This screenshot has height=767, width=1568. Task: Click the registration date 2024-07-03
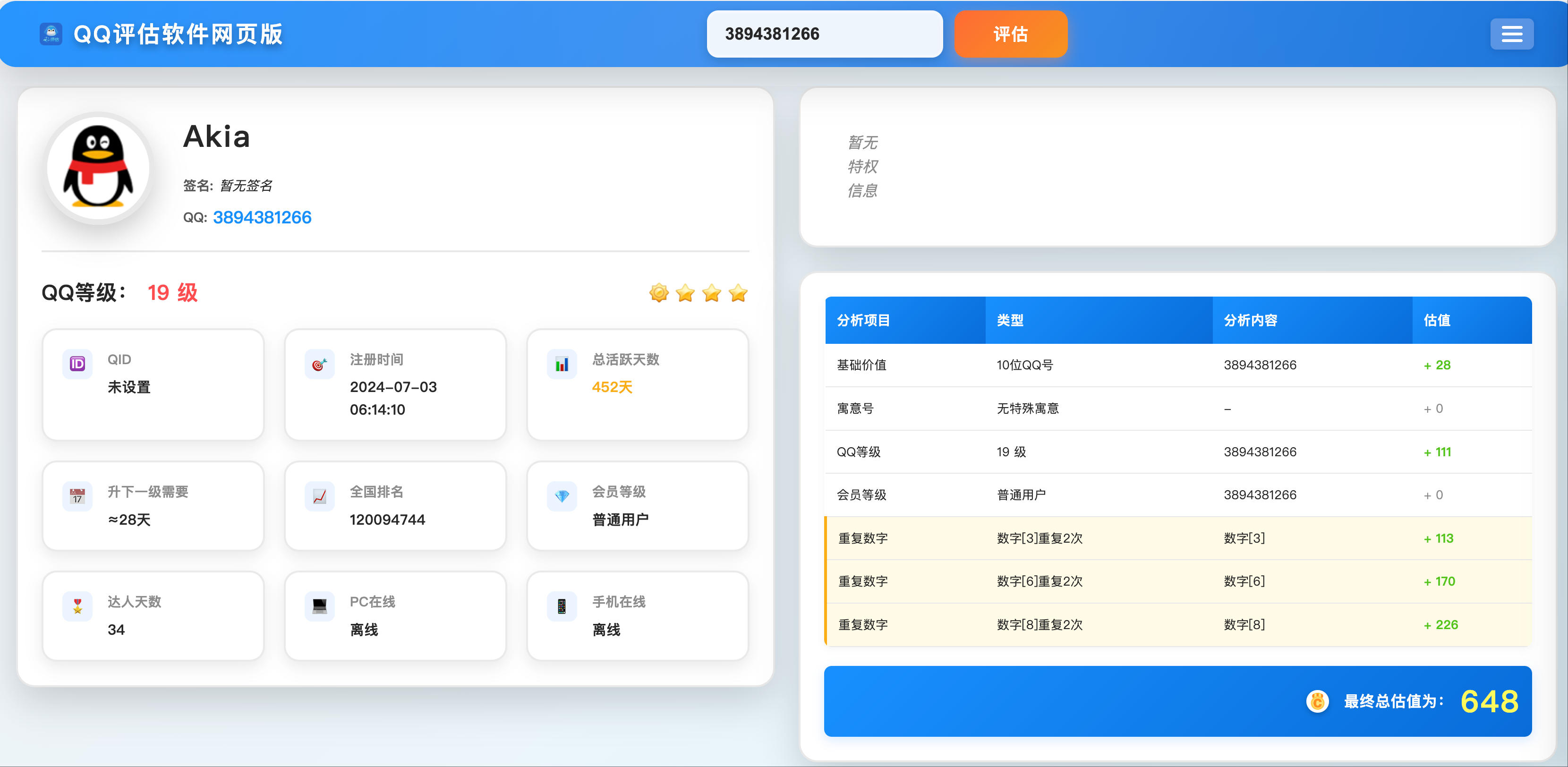click(x=393, y=387)
